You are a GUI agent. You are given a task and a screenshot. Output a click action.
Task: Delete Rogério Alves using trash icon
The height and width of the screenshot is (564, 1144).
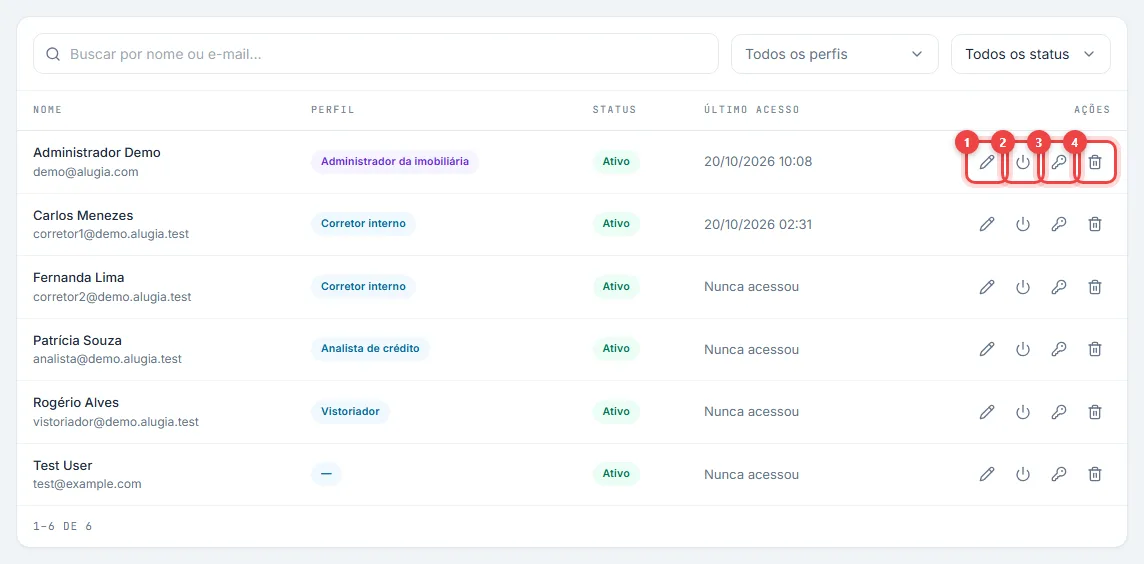coord(1094,412)
